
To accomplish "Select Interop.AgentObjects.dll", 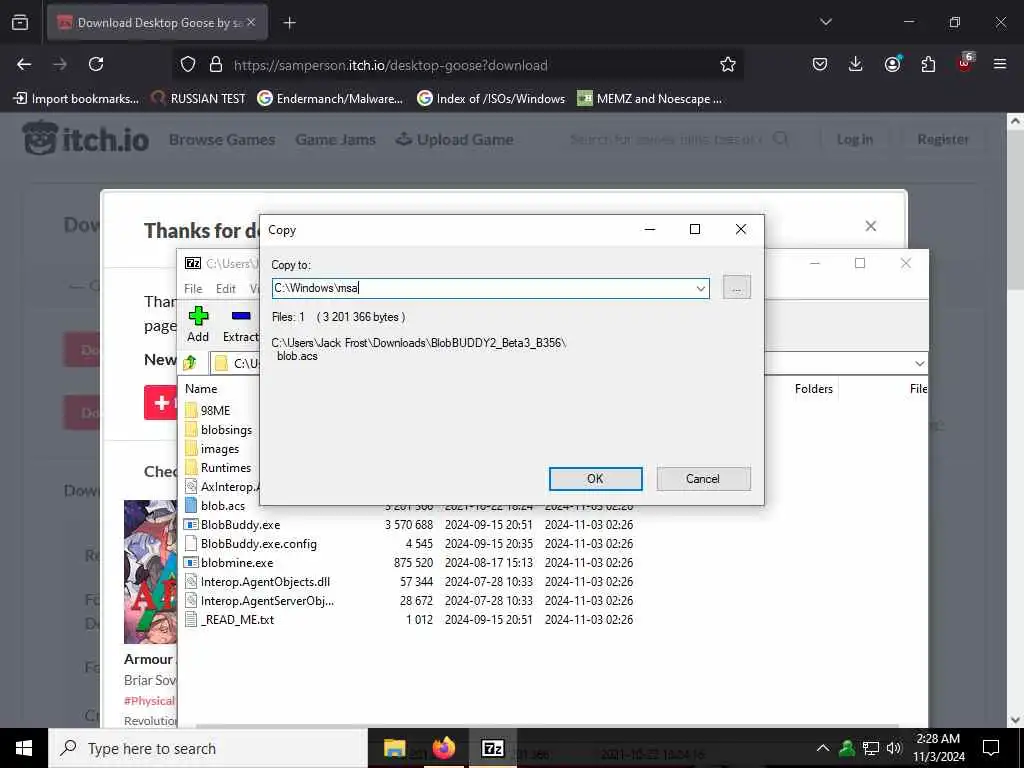I will click(265, 581).
